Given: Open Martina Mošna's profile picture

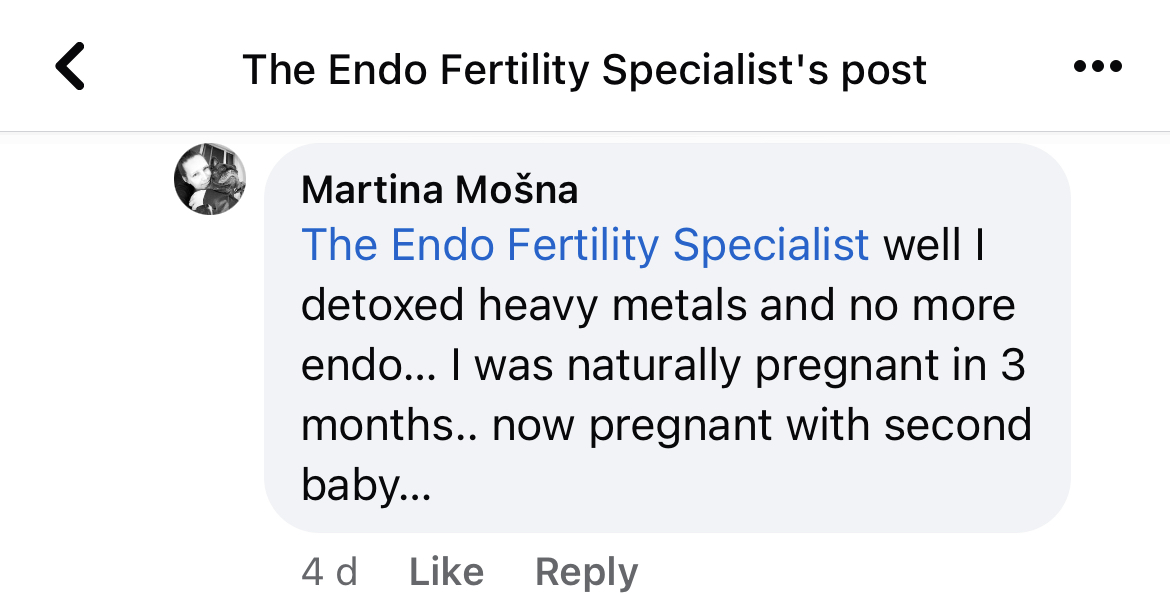Looking at the screenshot, I should (210, 179).
